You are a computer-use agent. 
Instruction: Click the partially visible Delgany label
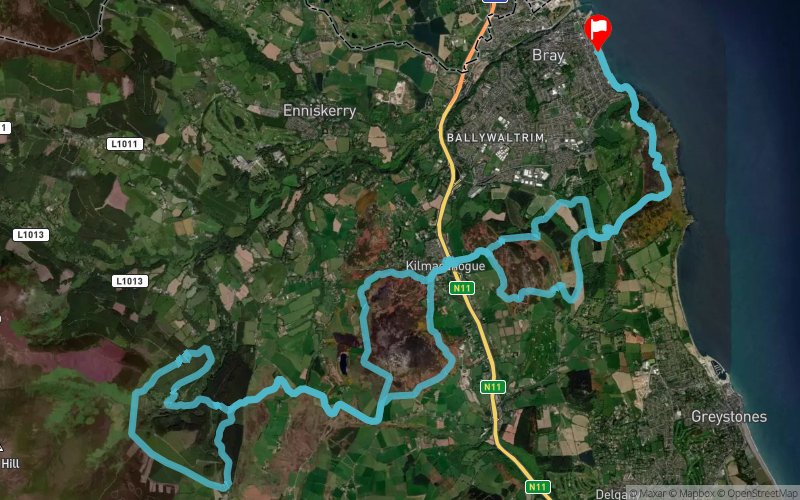(611, 494)
